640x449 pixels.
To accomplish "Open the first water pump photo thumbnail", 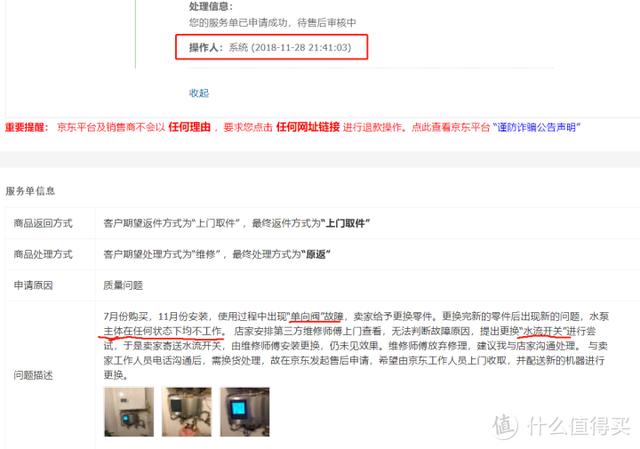I will 129,412.
